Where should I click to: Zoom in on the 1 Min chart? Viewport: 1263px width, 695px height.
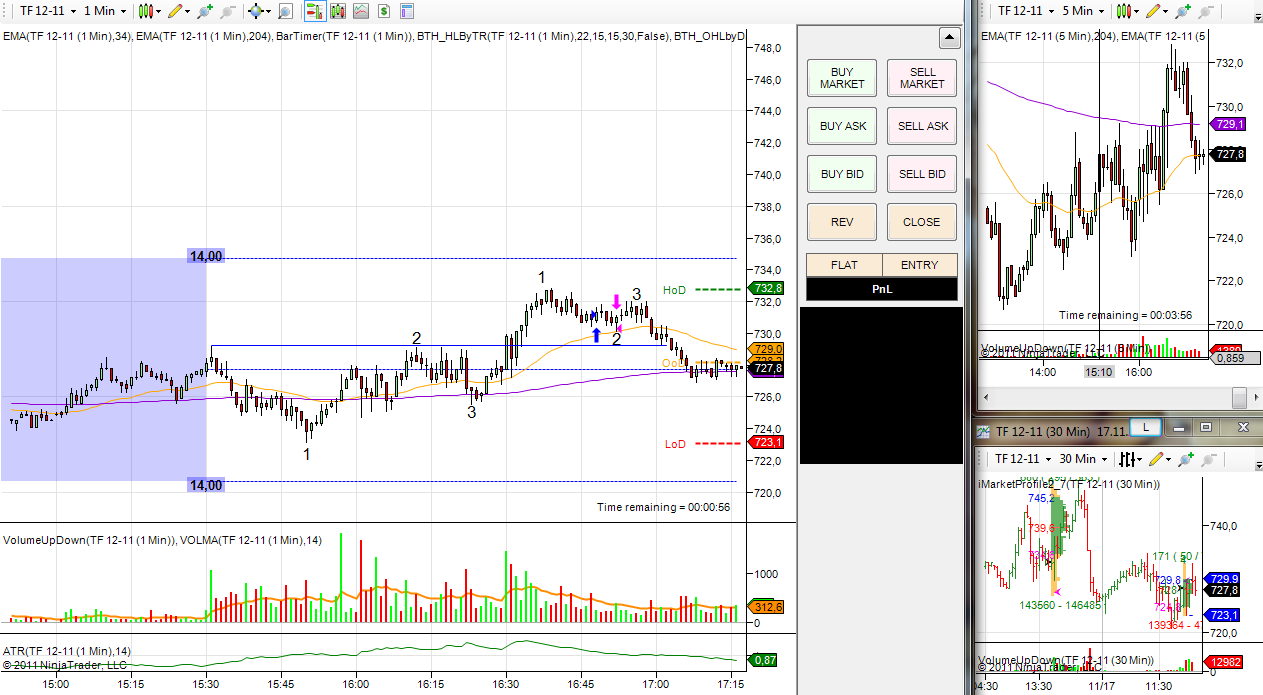click(x=205, y=11)
